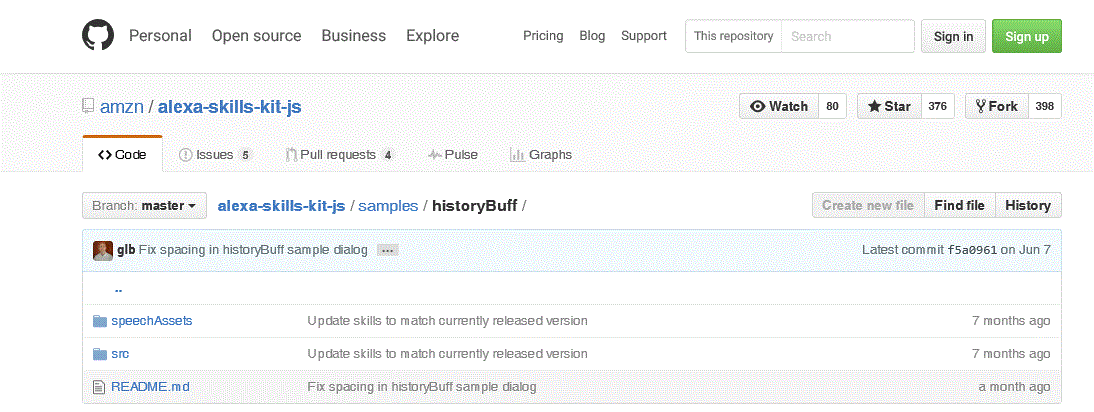Go to samples folder in breadcrumb

click(x=388, y=206)
